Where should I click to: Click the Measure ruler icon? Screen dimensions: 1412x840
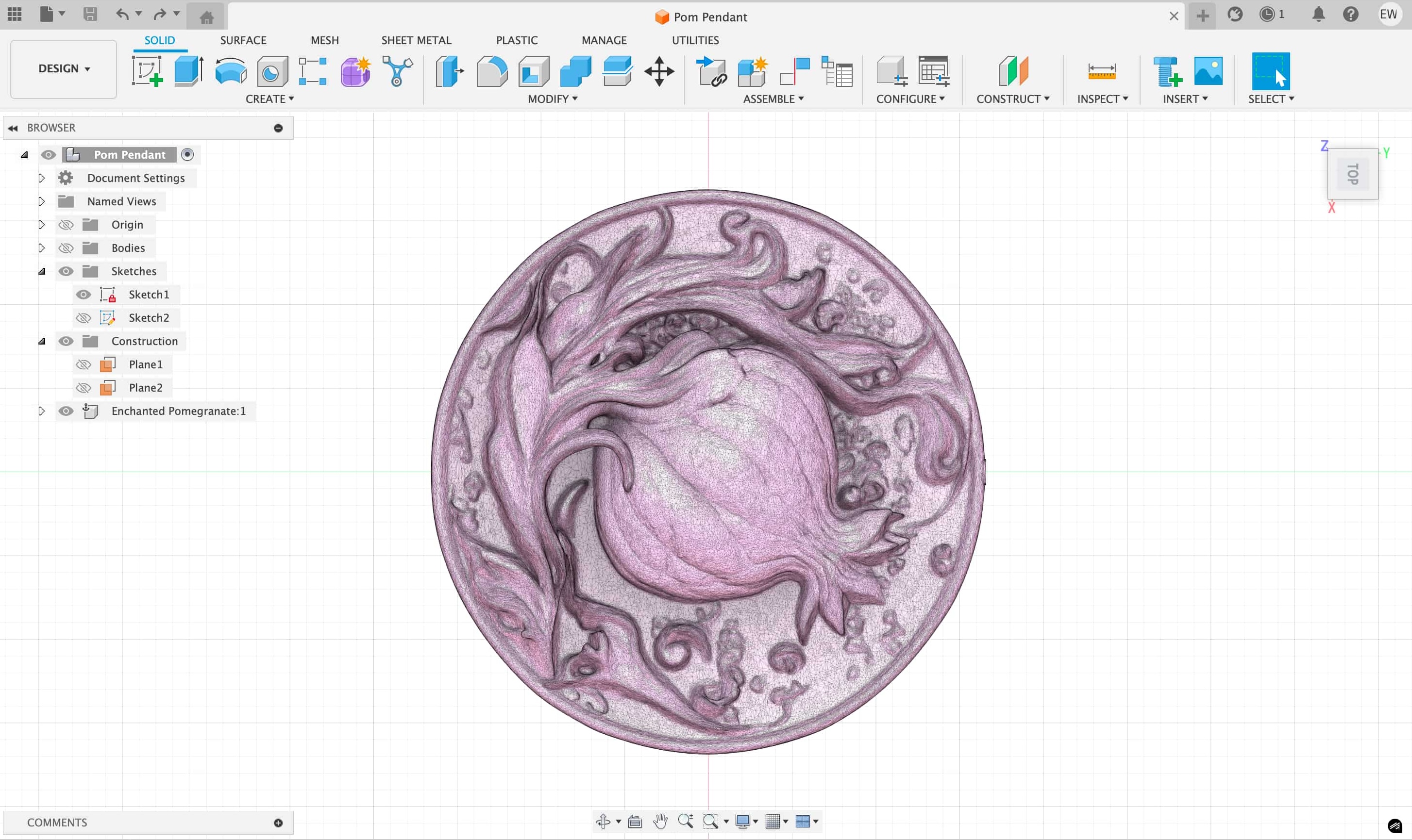[1102, 71]
